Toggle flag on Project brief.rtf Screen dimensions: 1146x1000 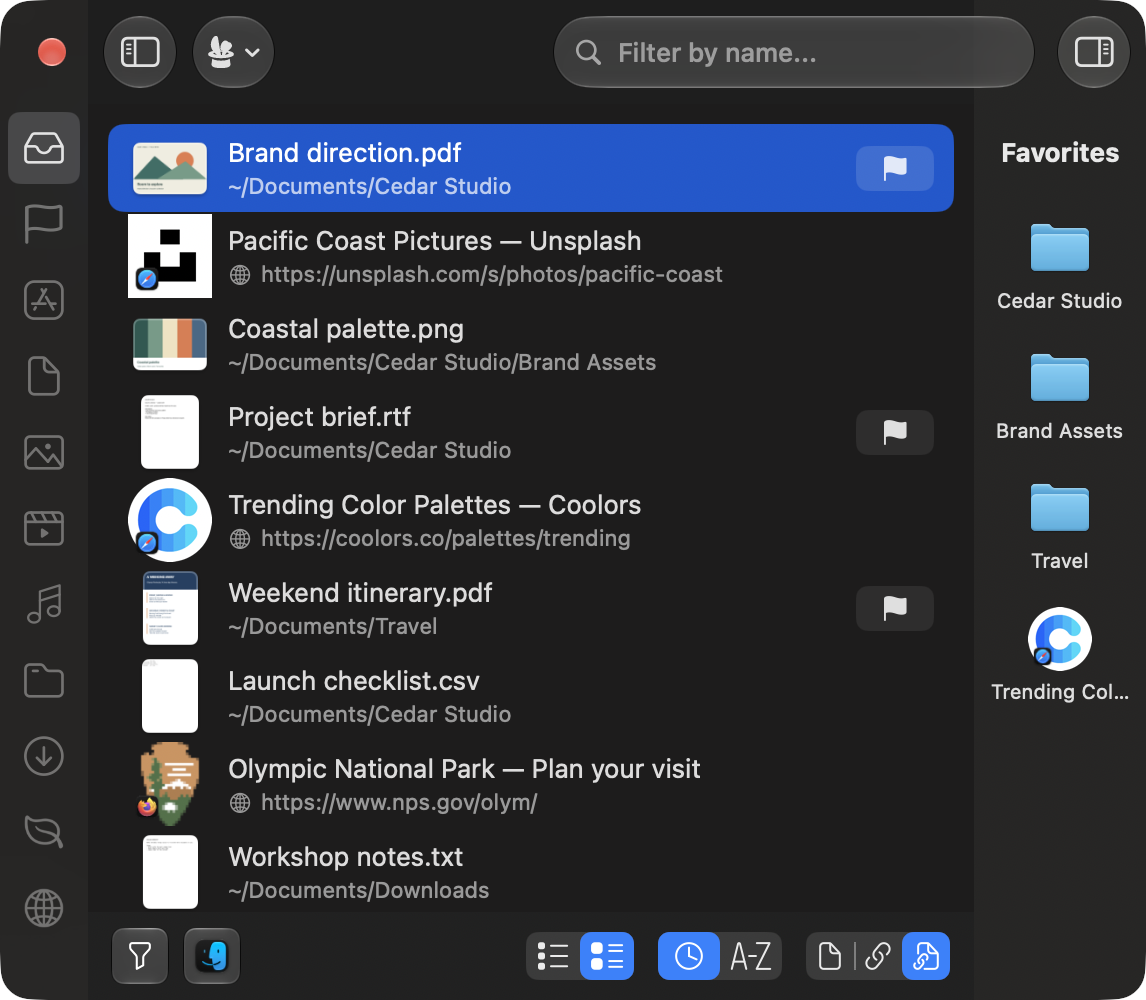(x=895, y=432)
